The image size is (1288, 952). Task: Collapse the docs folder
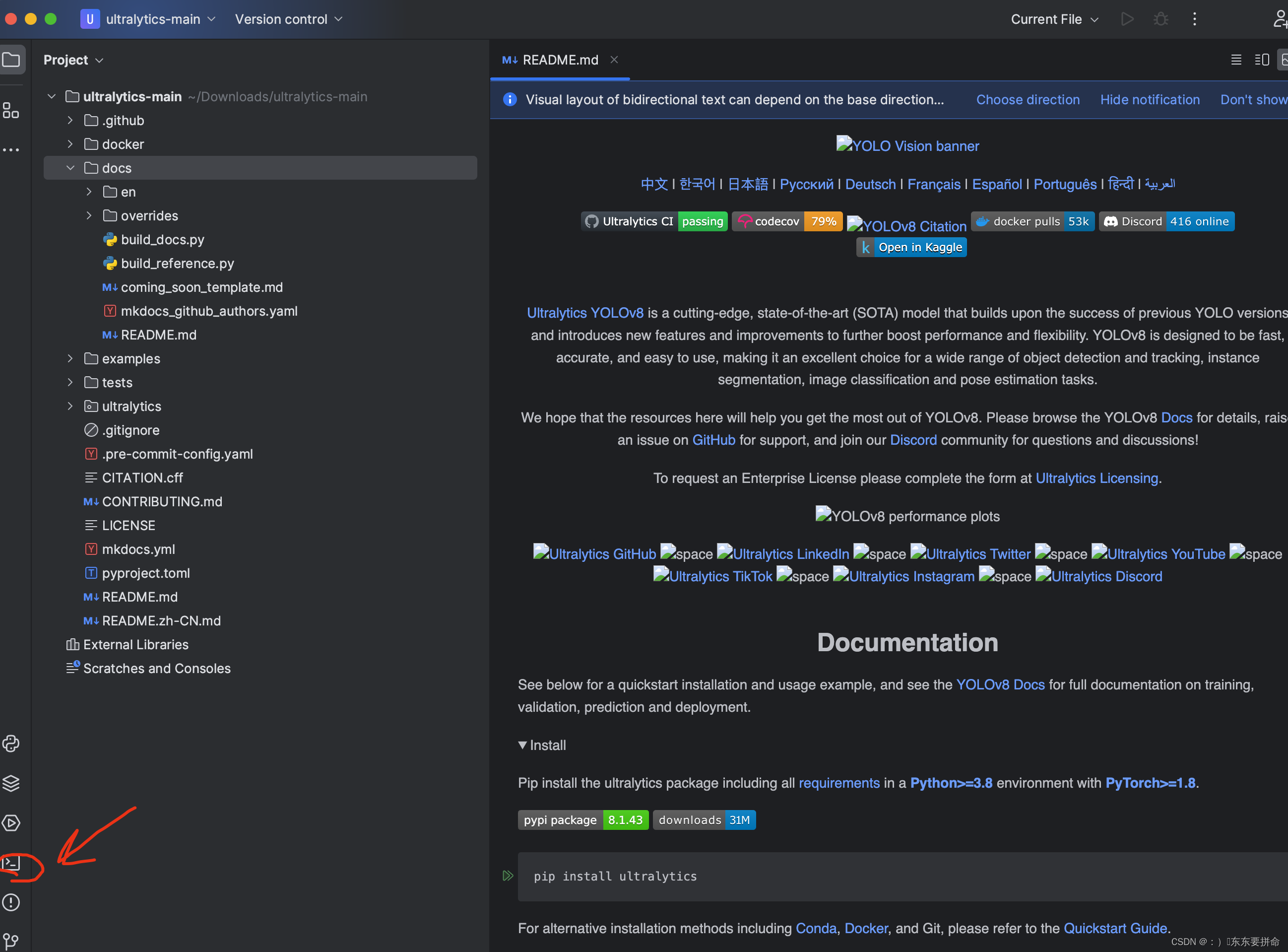69,168
